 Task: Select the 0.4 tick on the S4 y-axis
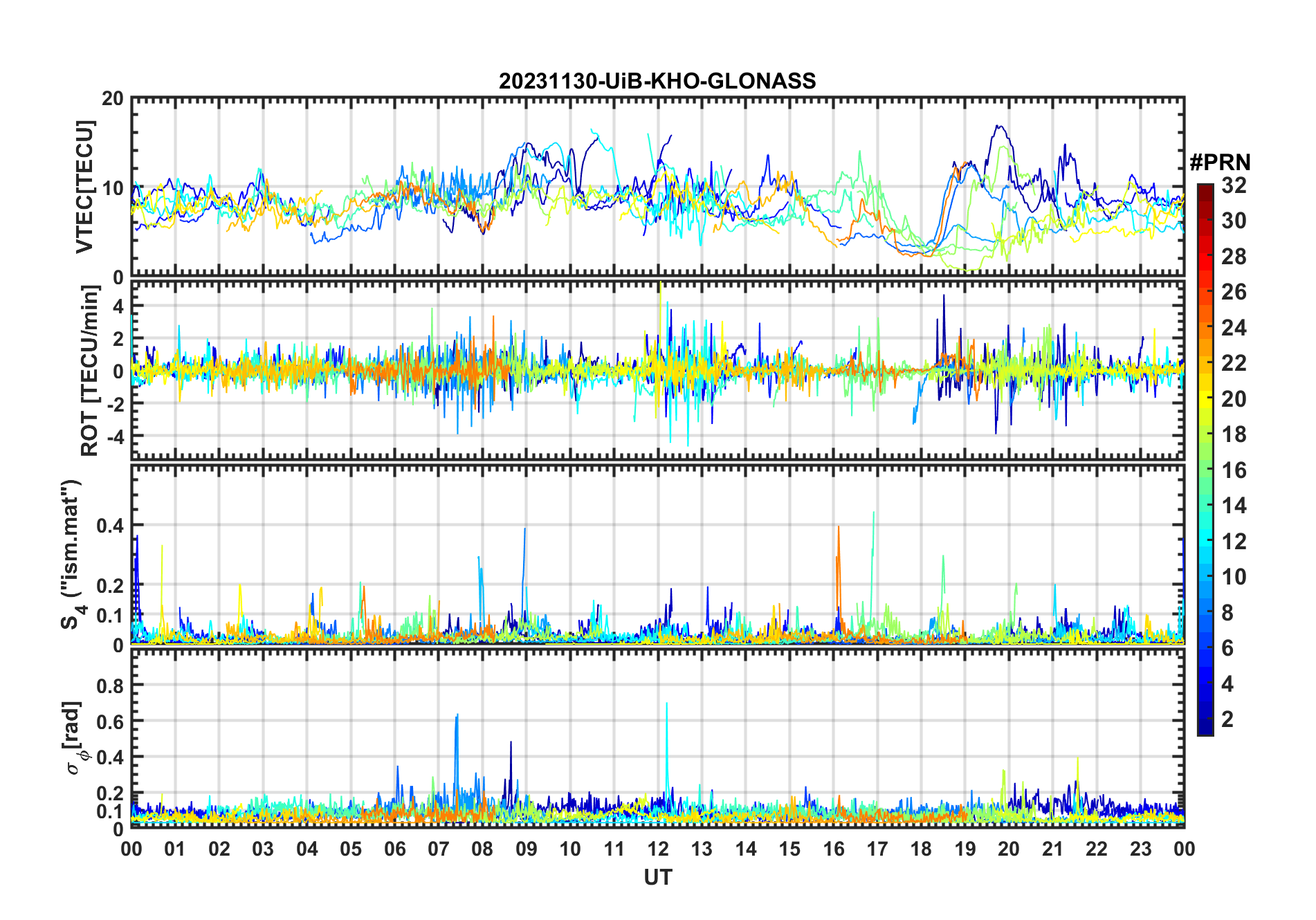pos(109,526)
